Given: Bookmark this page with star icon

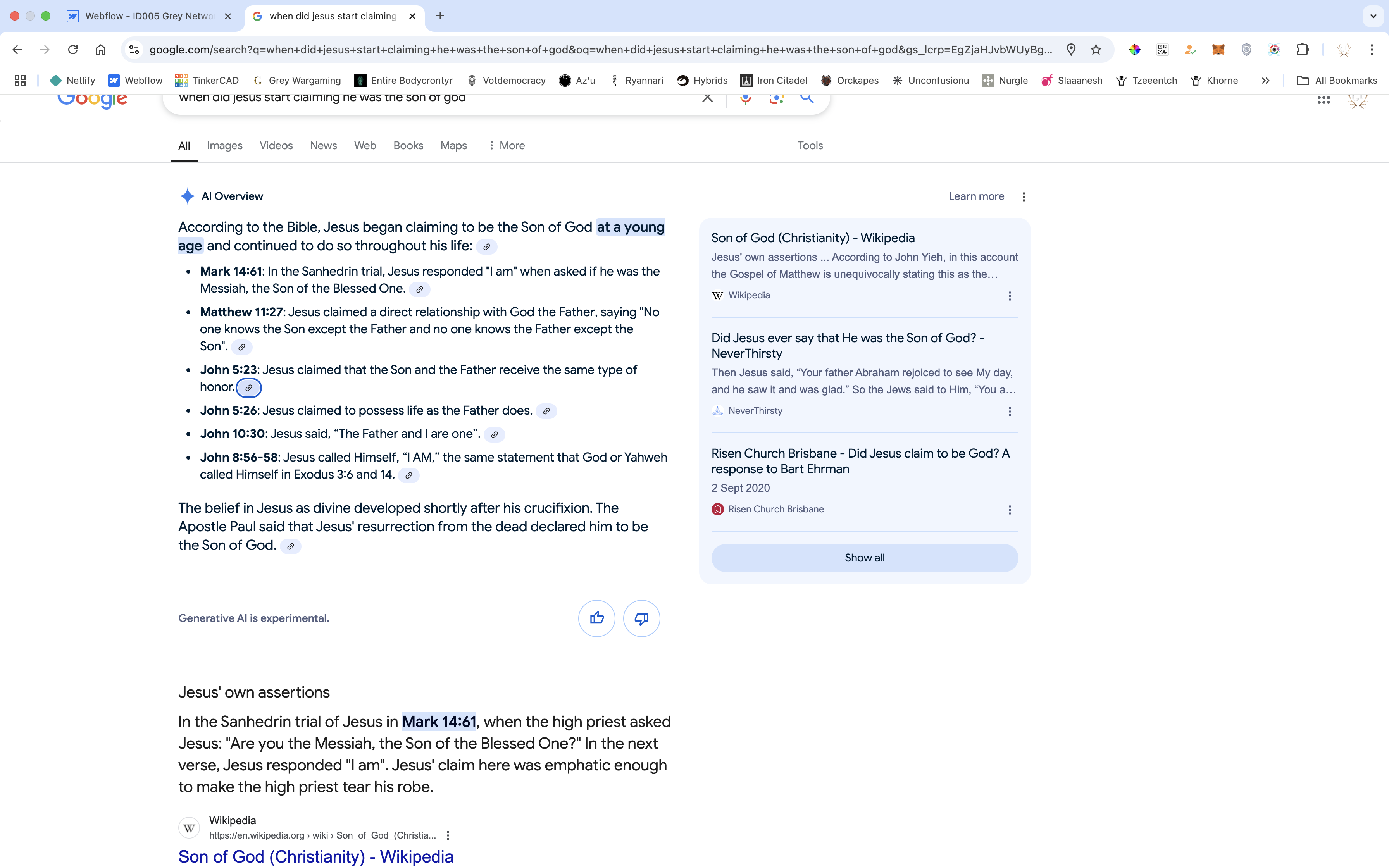Looking at the screenshot, I should click(x=1096, y=50).
